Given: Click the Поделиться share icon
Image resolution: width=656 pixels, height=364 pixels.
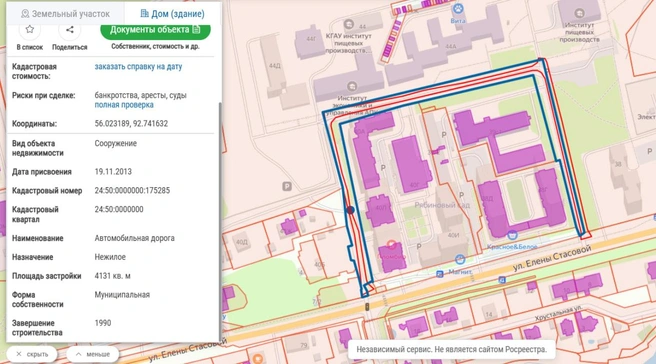Looking at the screenshot, I should pos(69,29).
